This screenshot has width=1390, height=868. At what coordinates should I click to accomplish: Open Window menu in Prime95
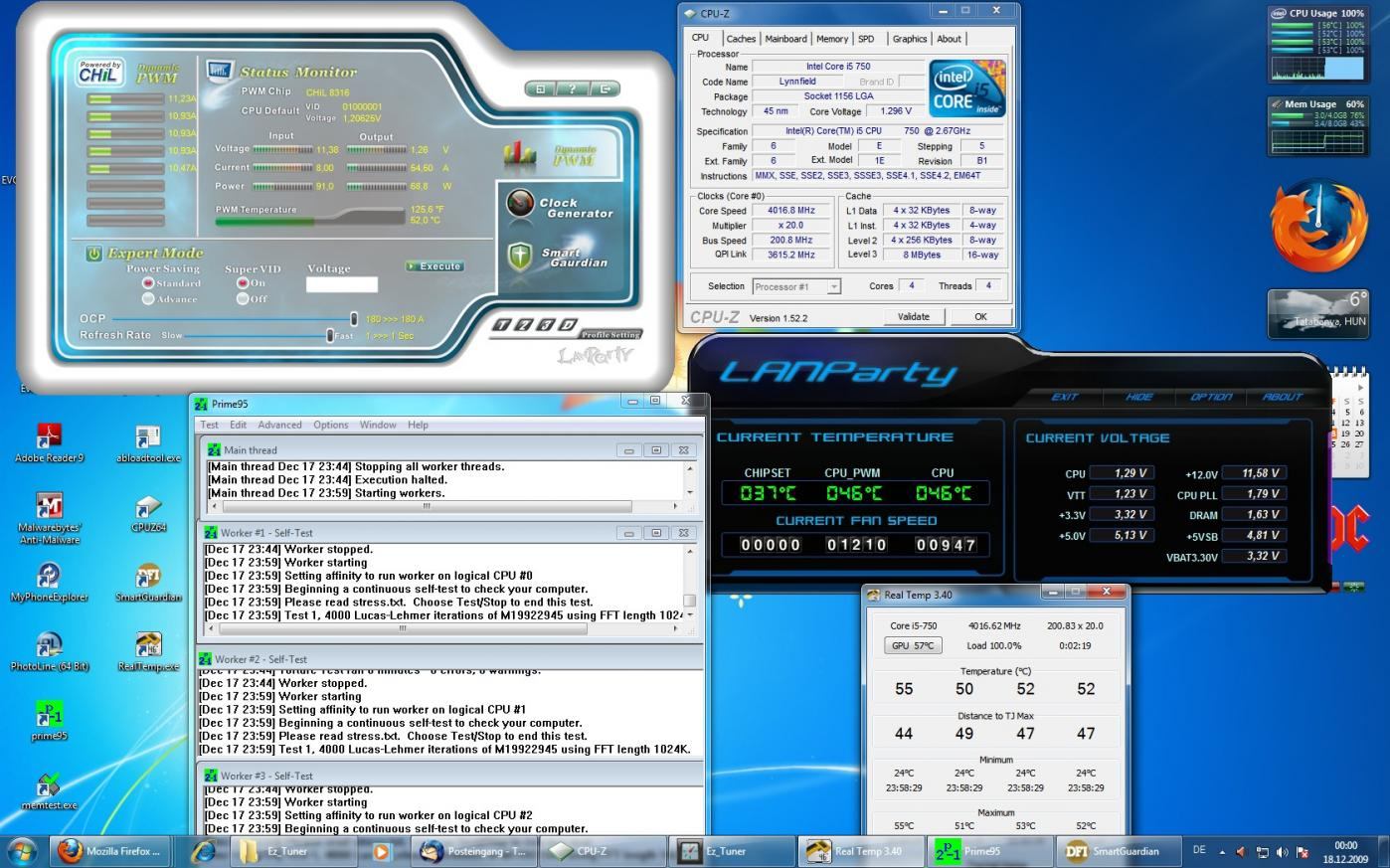click(378, 425)
